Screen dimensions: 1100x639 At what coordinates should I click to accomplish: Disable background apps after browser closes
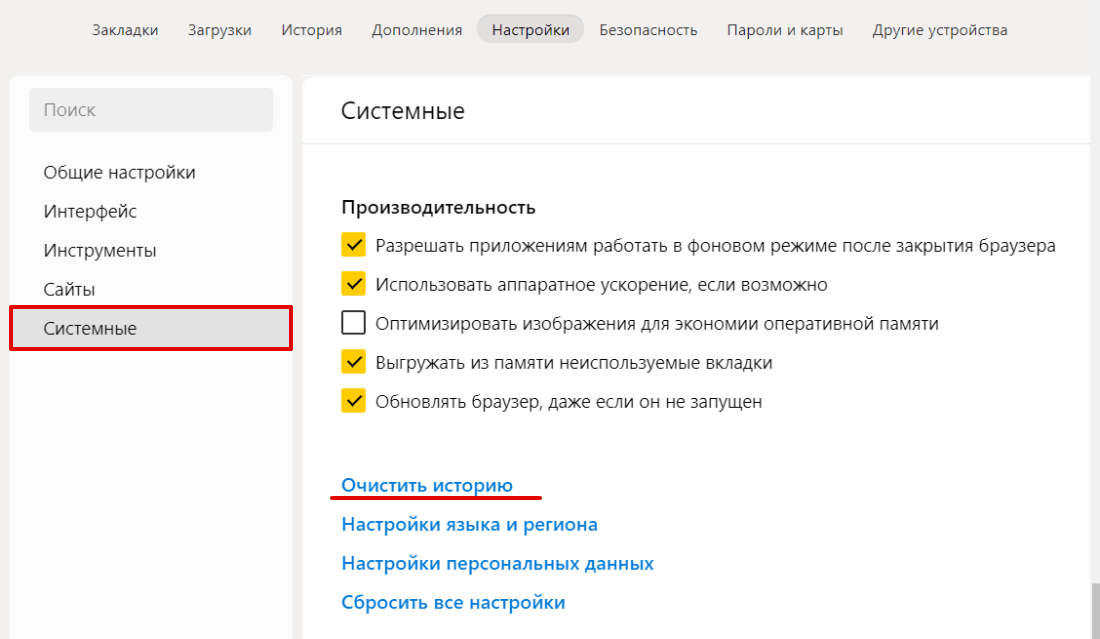353,245
